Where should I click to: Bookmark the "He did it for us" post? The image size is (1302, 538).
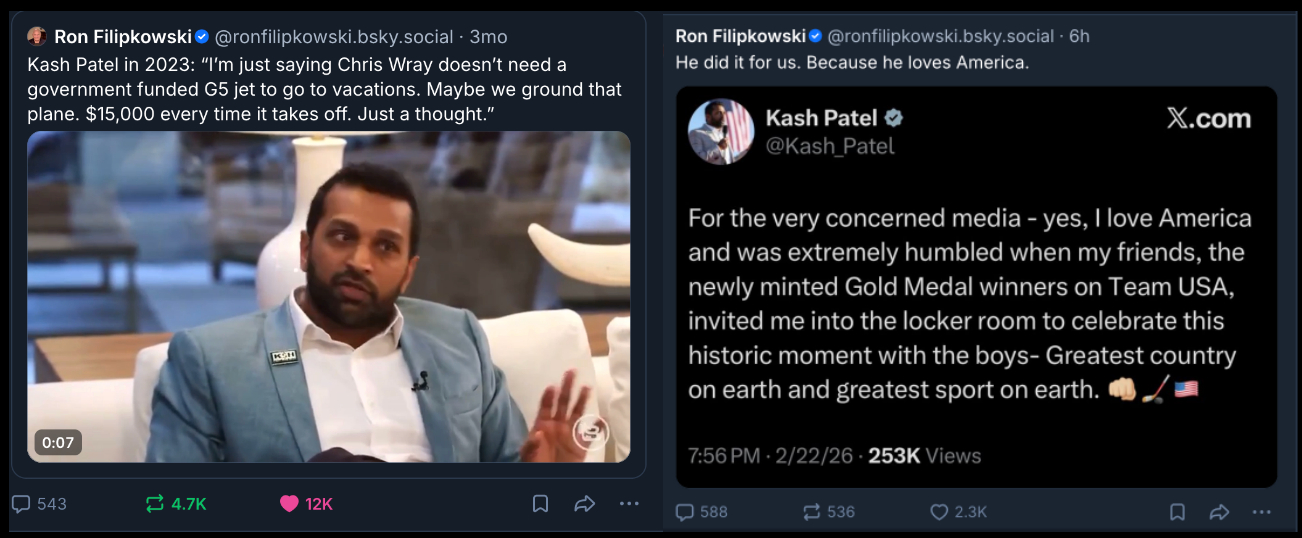pyautogui.click(x=1177, y=512)
